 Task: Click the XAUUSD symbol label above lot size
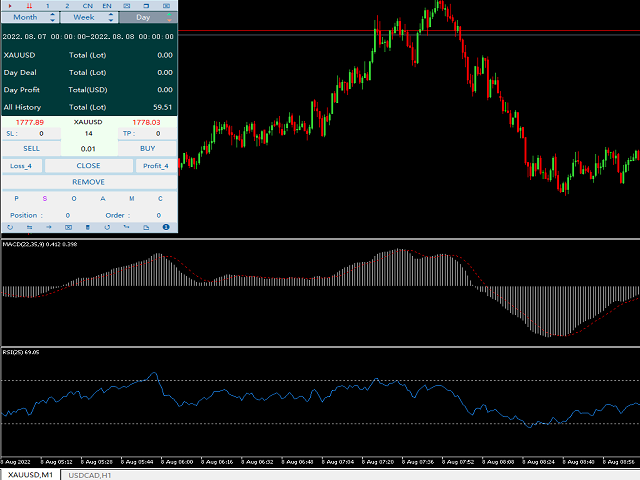(x=88, y=122)
